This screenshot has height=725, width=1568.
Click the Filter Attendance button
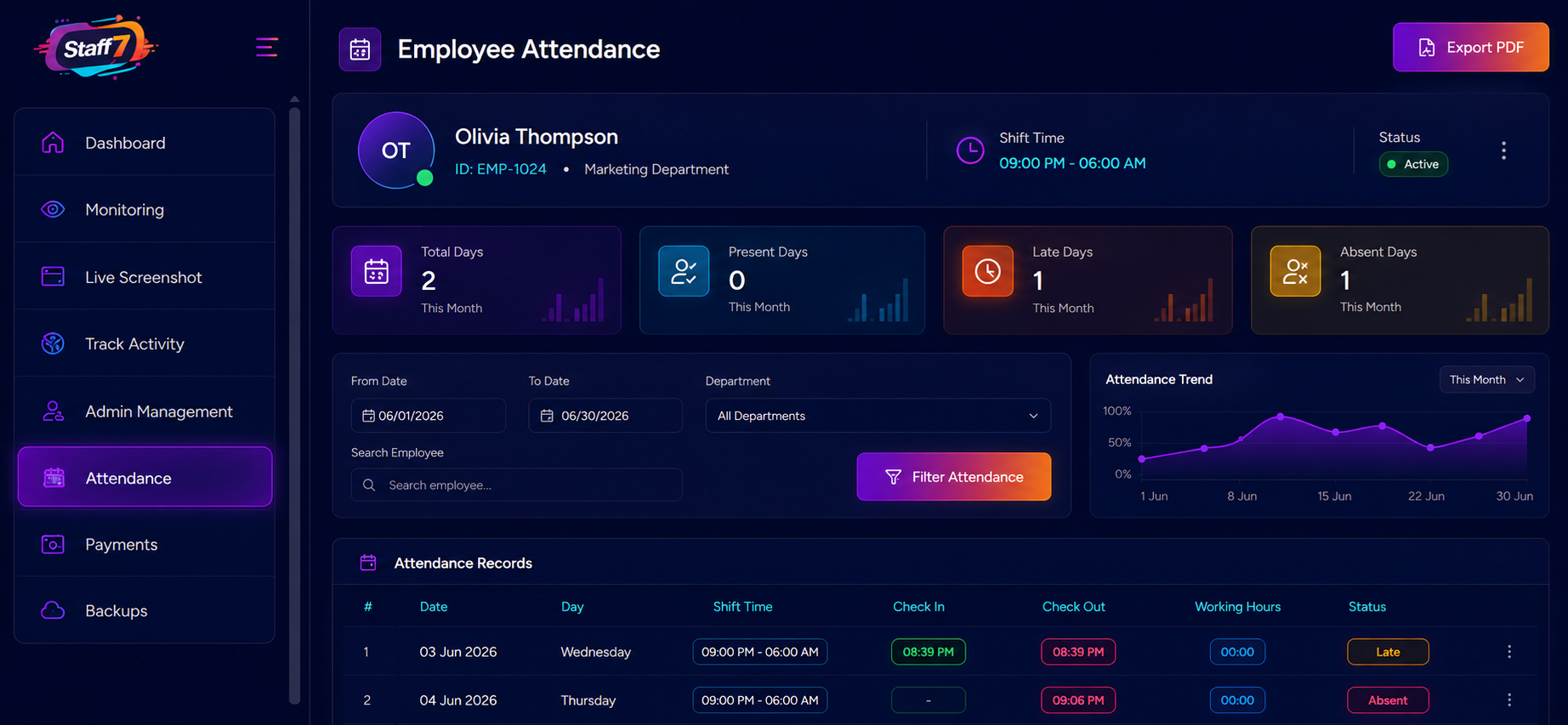click(x=953, y=477)
